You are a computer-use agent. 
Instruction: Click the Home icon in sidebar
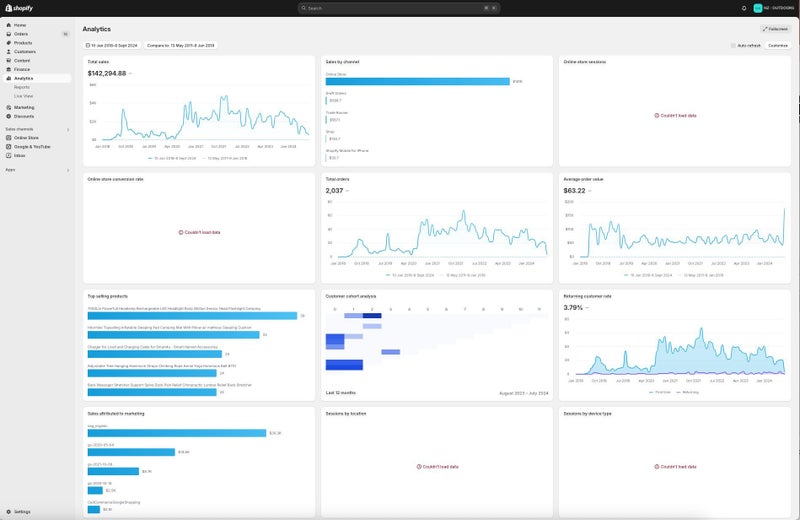[x=8, y=25]
